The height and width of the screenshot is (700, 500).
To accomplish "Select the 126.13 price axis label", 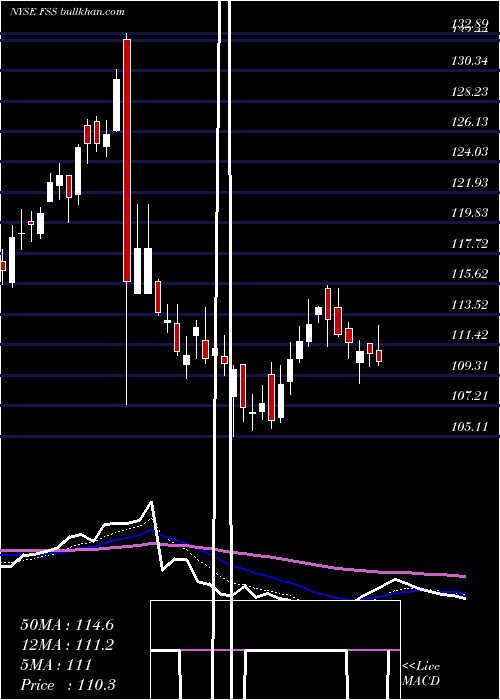I will 470,122.
